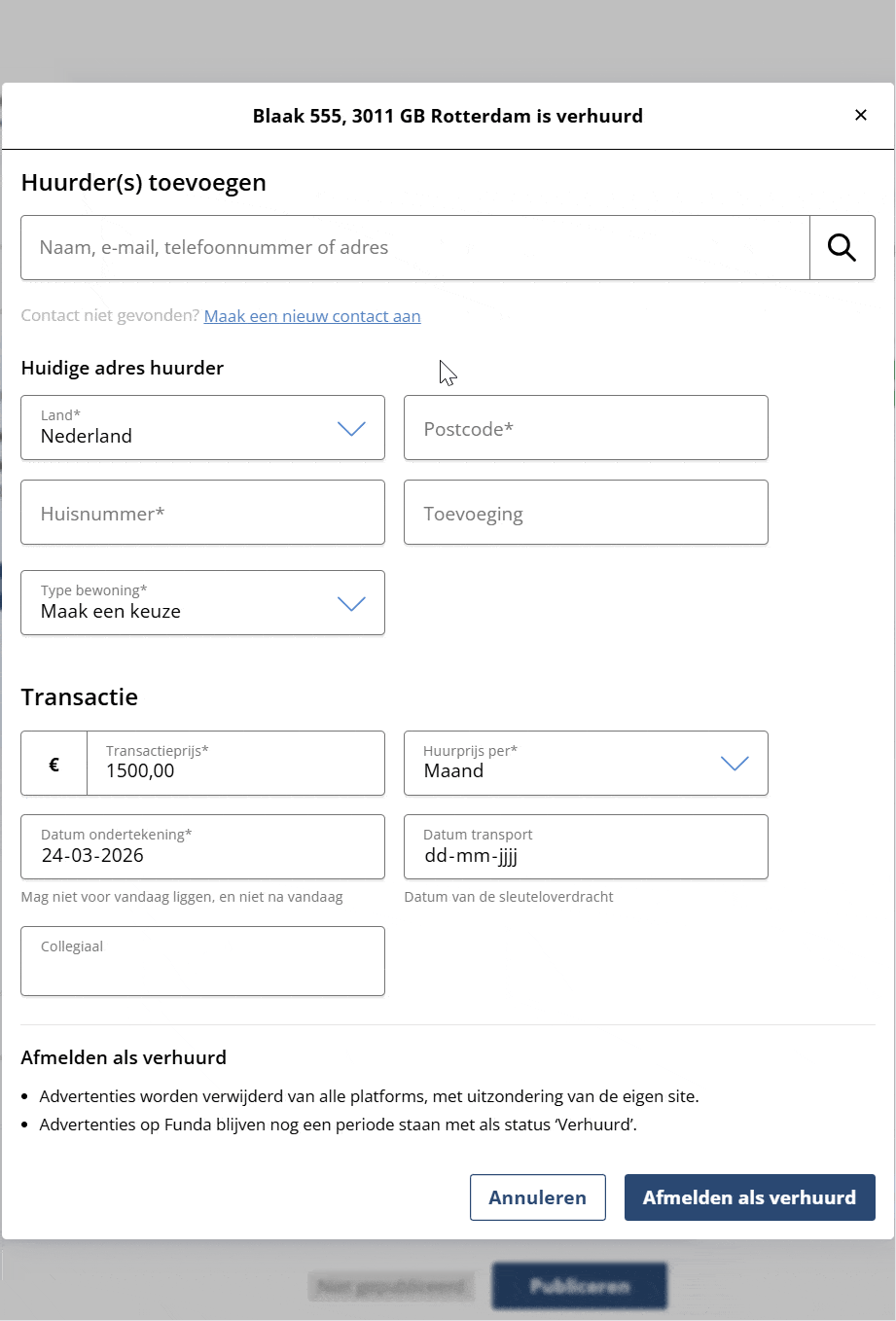
Task: Focus the huurder search input field
Action: click(415, 248)
